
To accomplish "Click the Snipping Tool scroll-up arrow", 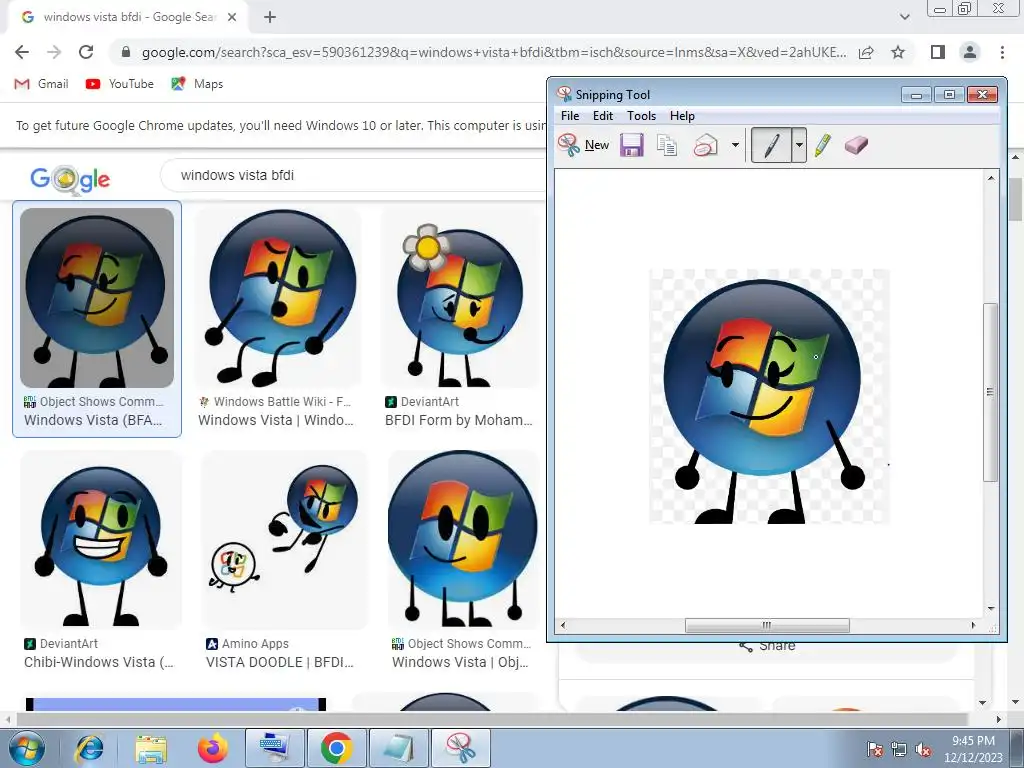I will tap(991, 178).
